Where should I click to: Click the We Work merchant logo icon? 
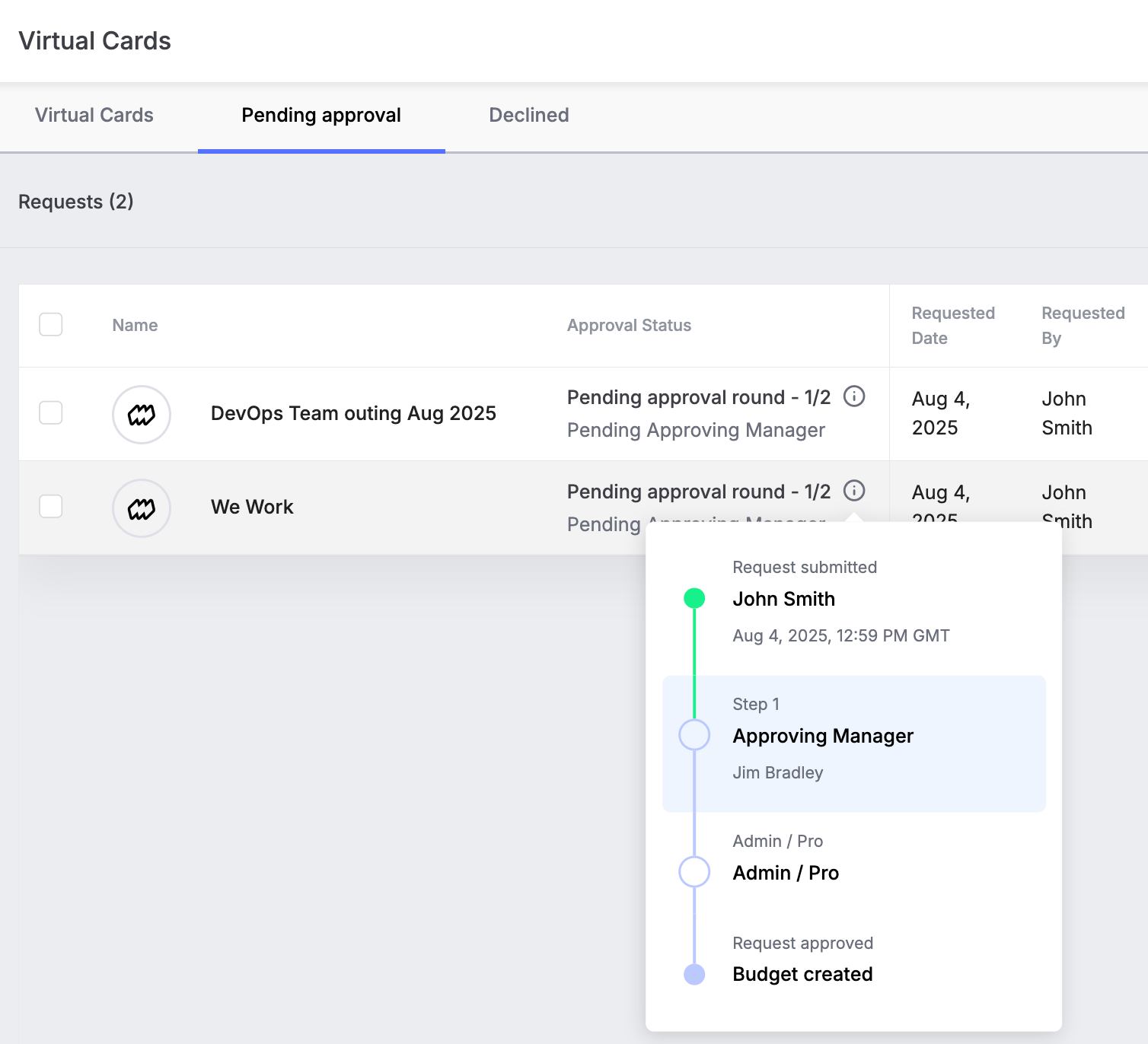click(x=142, y=508)
